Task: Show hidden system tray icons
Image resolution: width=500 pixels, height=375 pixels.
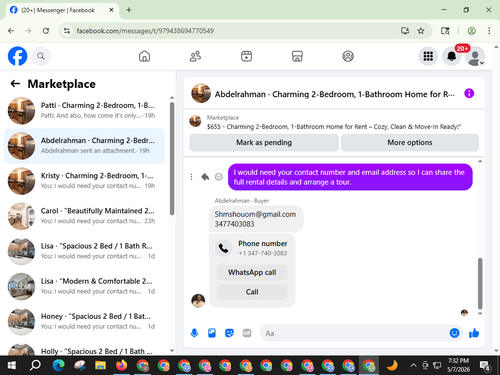Action: tap(413, 365)
